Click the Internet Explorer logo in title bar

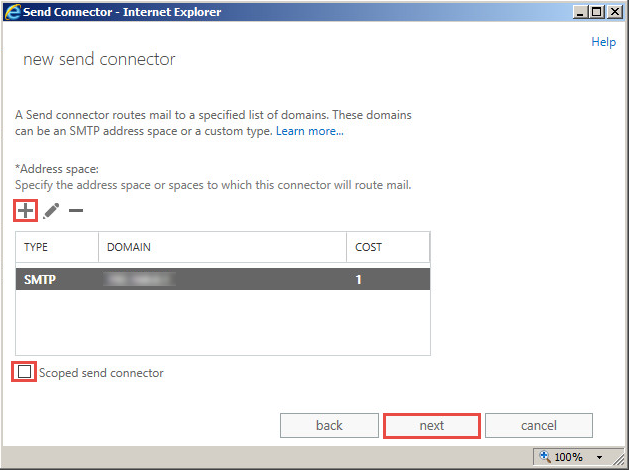tap(12, 12)
